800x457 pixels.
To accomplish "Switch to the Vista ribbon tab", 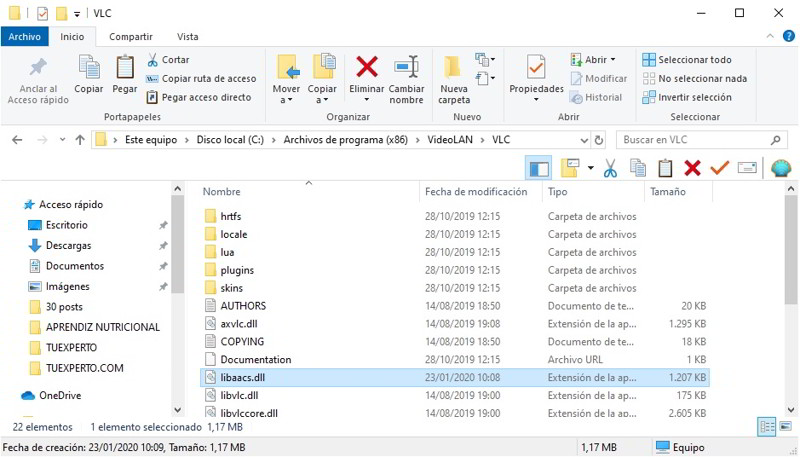I will pyautogui.click(x=188, y=37).
